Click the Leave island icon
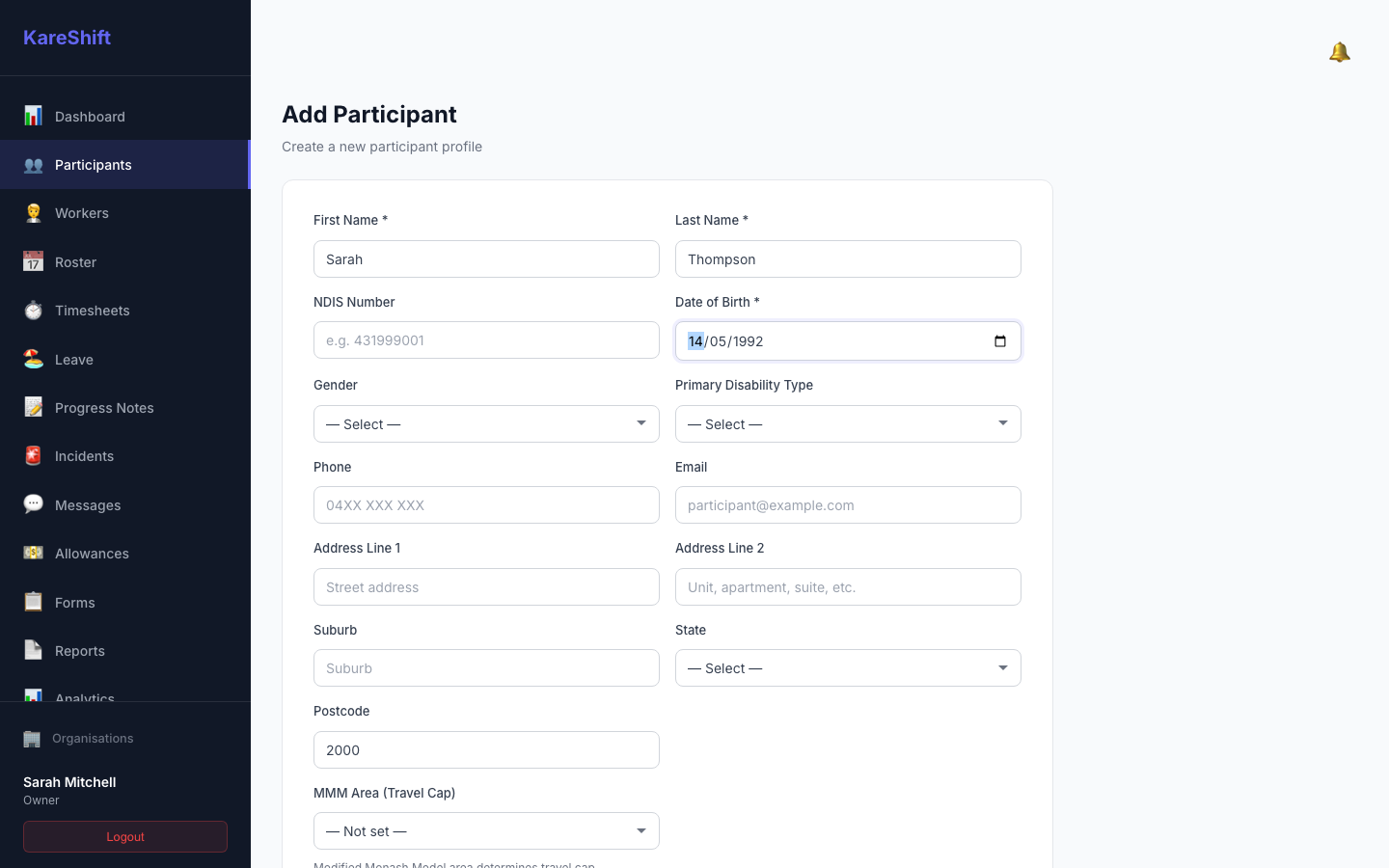This screenshot has width=1389, height=868. point(33,359)
